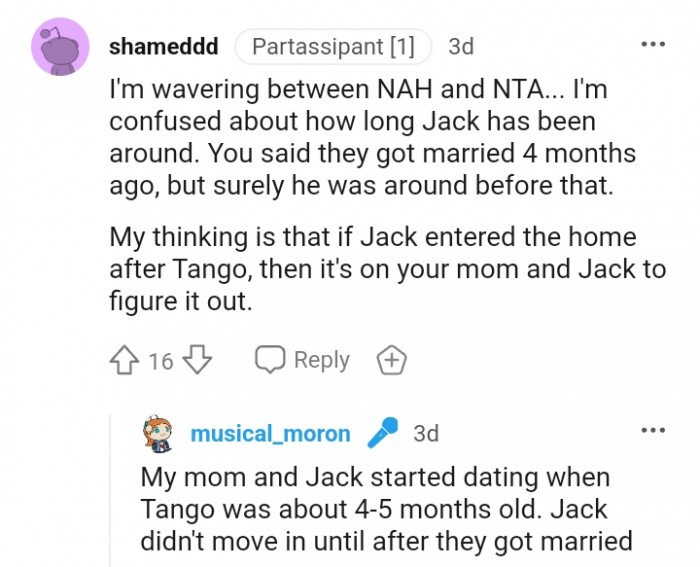Open more options for musical_moron's reply
This screenshot has height=567, width=700.
[652, 431]
